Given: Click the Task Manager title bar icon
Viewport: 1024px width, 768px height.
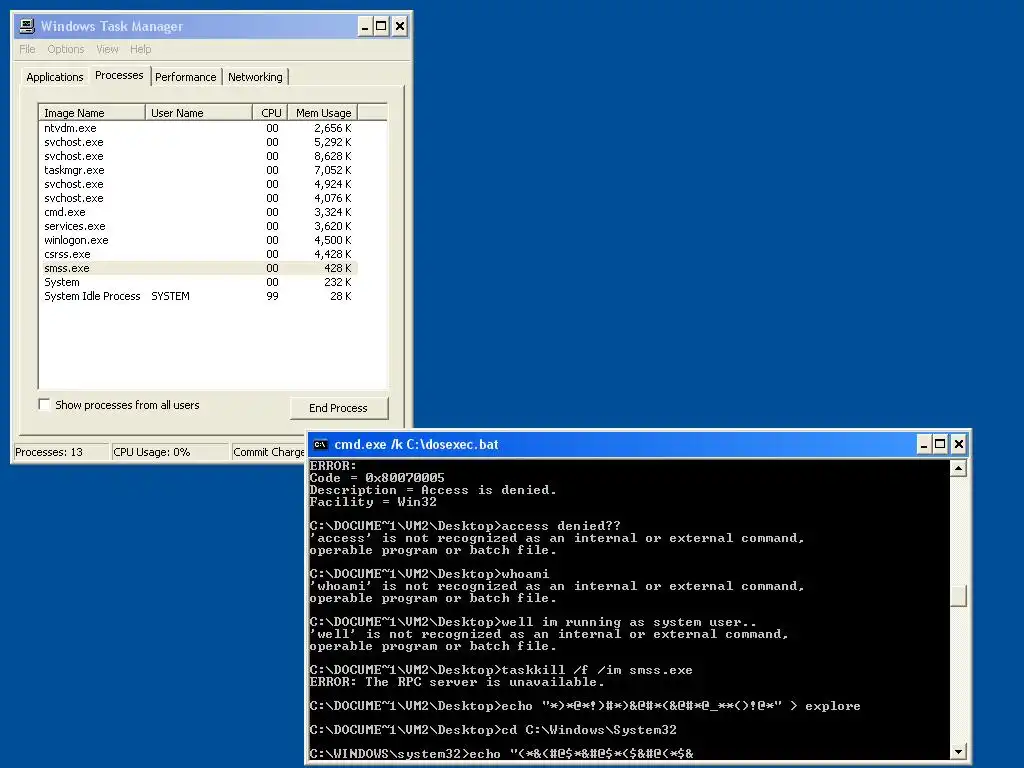Looking at the screenshot, I should (x=27, y=26).
